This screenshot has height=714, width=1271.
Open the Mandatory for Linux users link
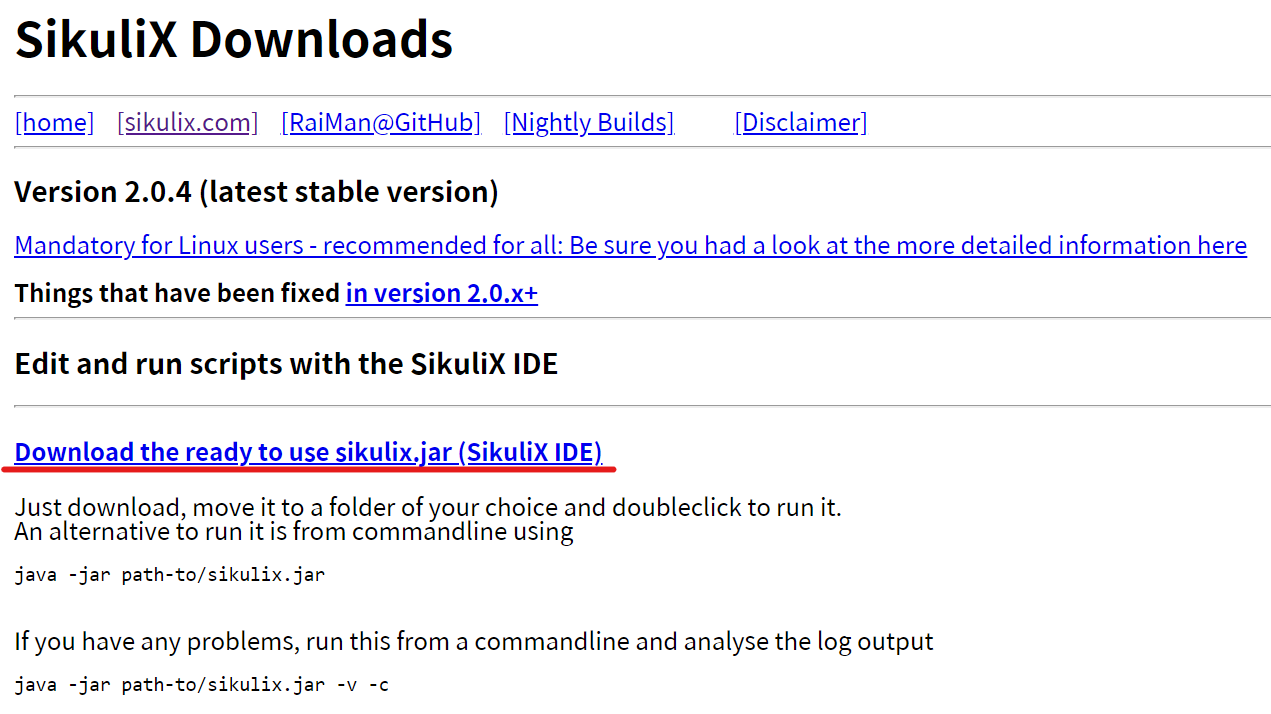(x=631, y=246)
